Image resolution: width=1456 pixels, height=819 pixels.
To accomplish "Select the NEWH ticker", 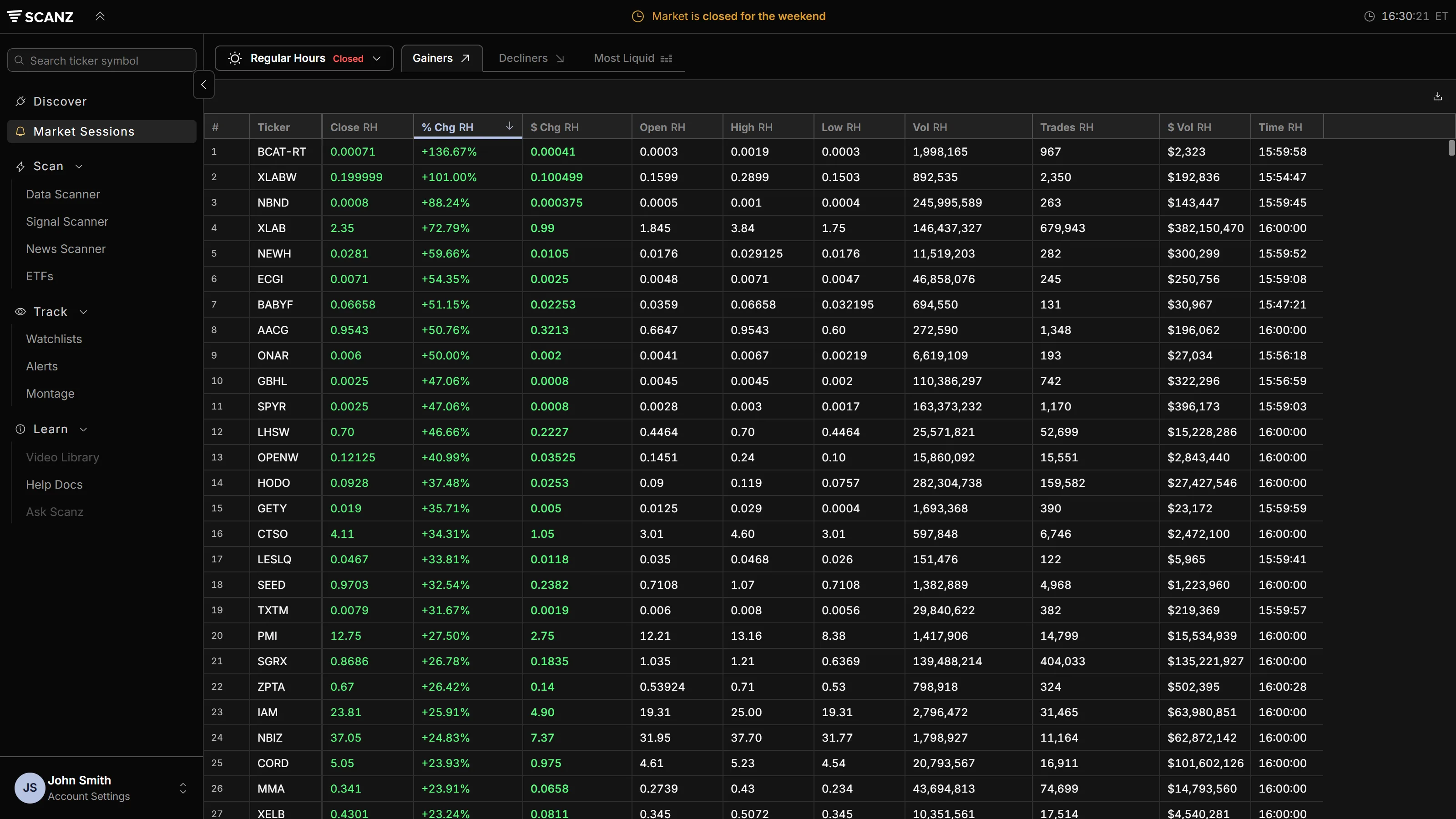I will pyautogui.click(x=274, y=253).
